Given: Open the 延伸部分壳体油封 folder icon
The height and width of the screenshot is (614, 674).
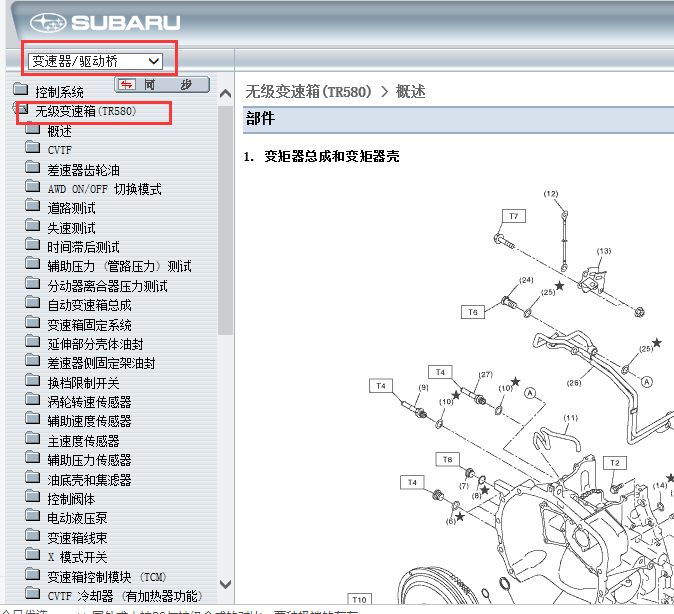Looking at the screenshot, I should click(32, 341).
